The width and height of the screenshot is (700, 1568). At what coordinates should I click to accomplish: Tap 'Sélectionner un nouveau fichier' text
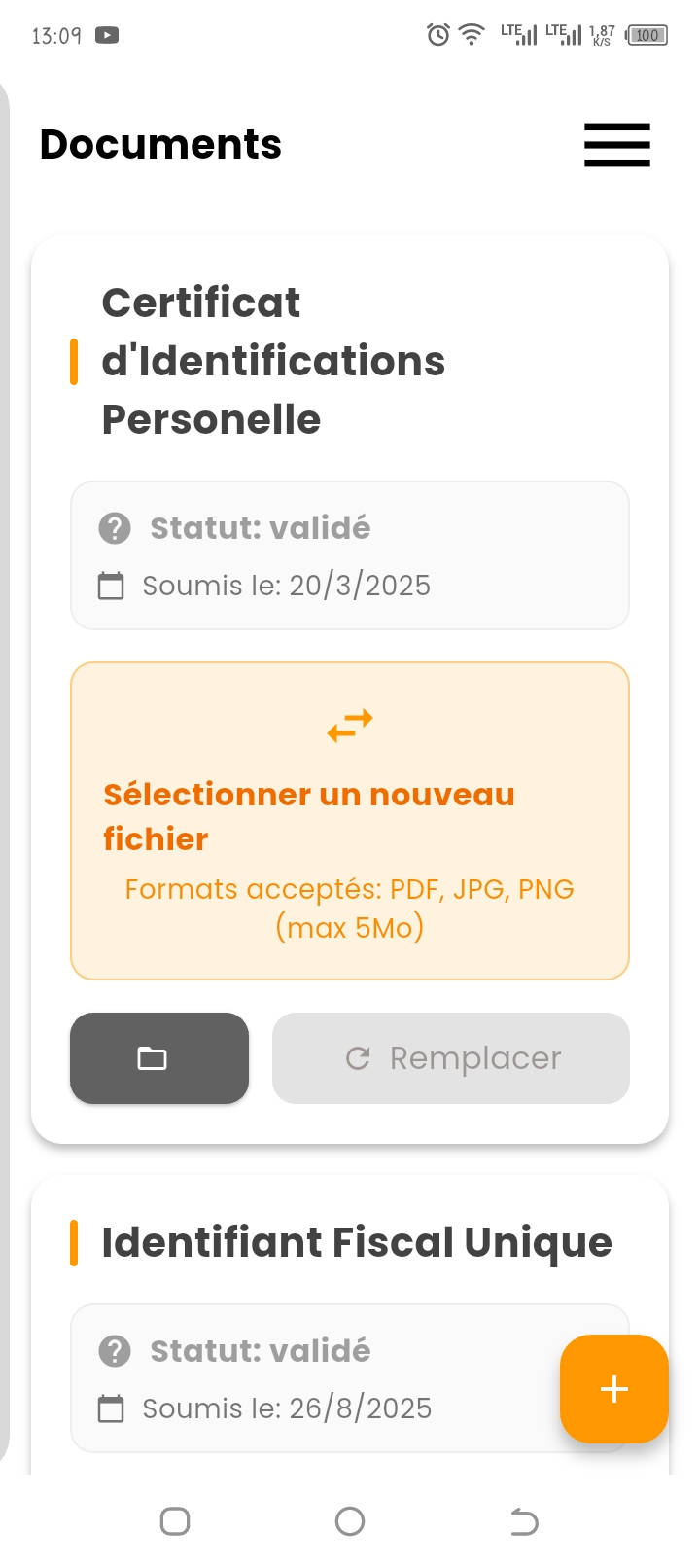pos(308,816)
